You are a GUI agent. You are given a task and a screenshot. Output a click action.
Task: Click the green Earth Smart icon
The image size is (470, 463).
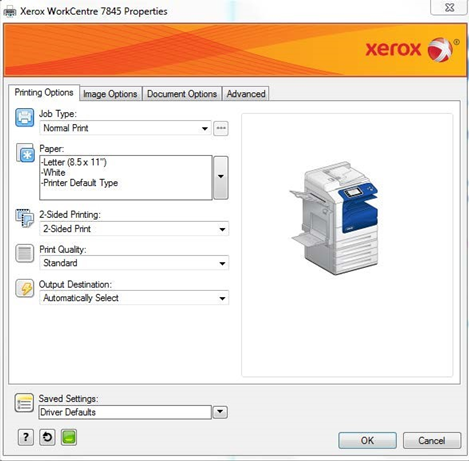click(69, 437)
